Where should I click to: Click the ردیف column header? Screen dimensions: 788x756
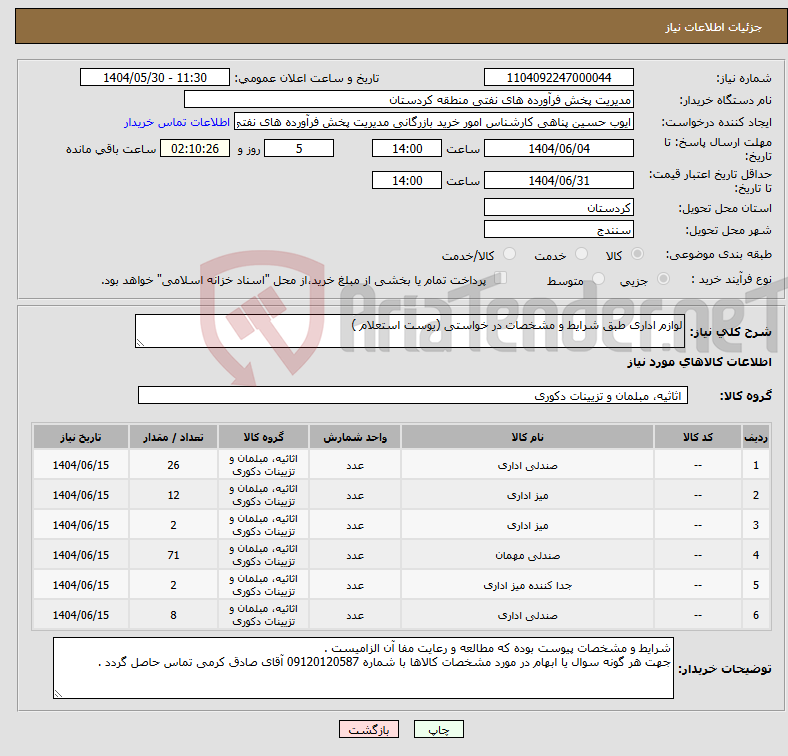tap(755, 437)
